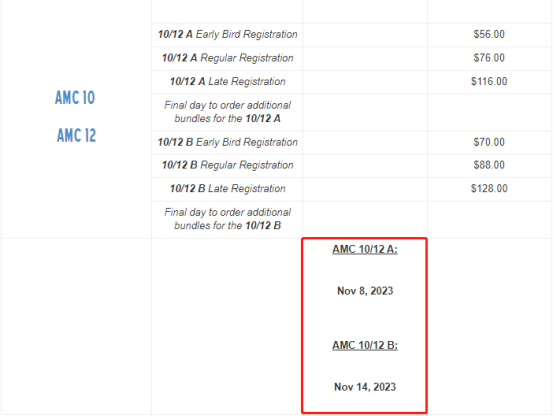Select the $116.00 price cell
554x416 pixels.
[489, 82]
